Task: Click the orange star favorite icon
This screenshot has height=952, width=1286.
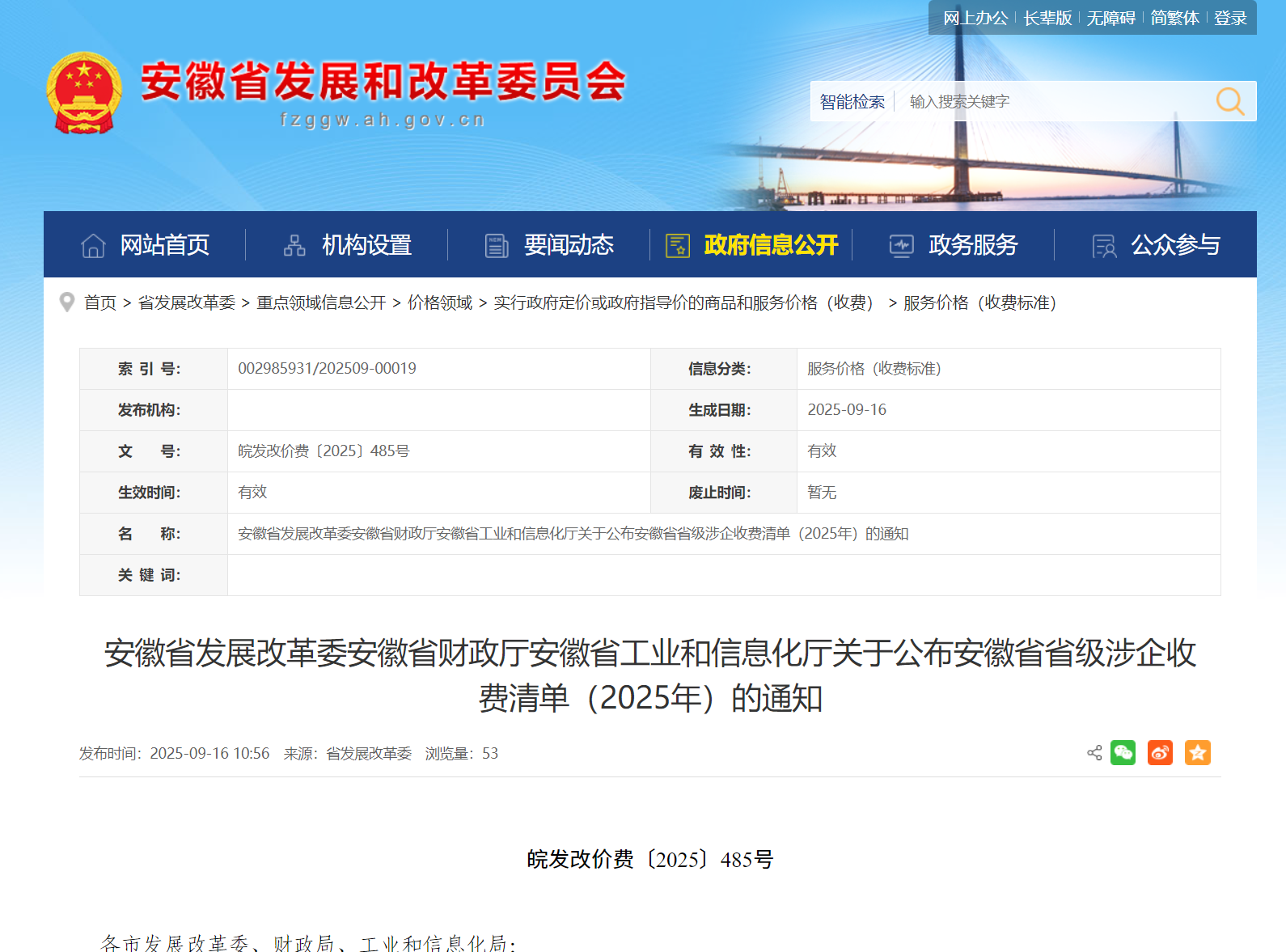Action: [1198, 752]
